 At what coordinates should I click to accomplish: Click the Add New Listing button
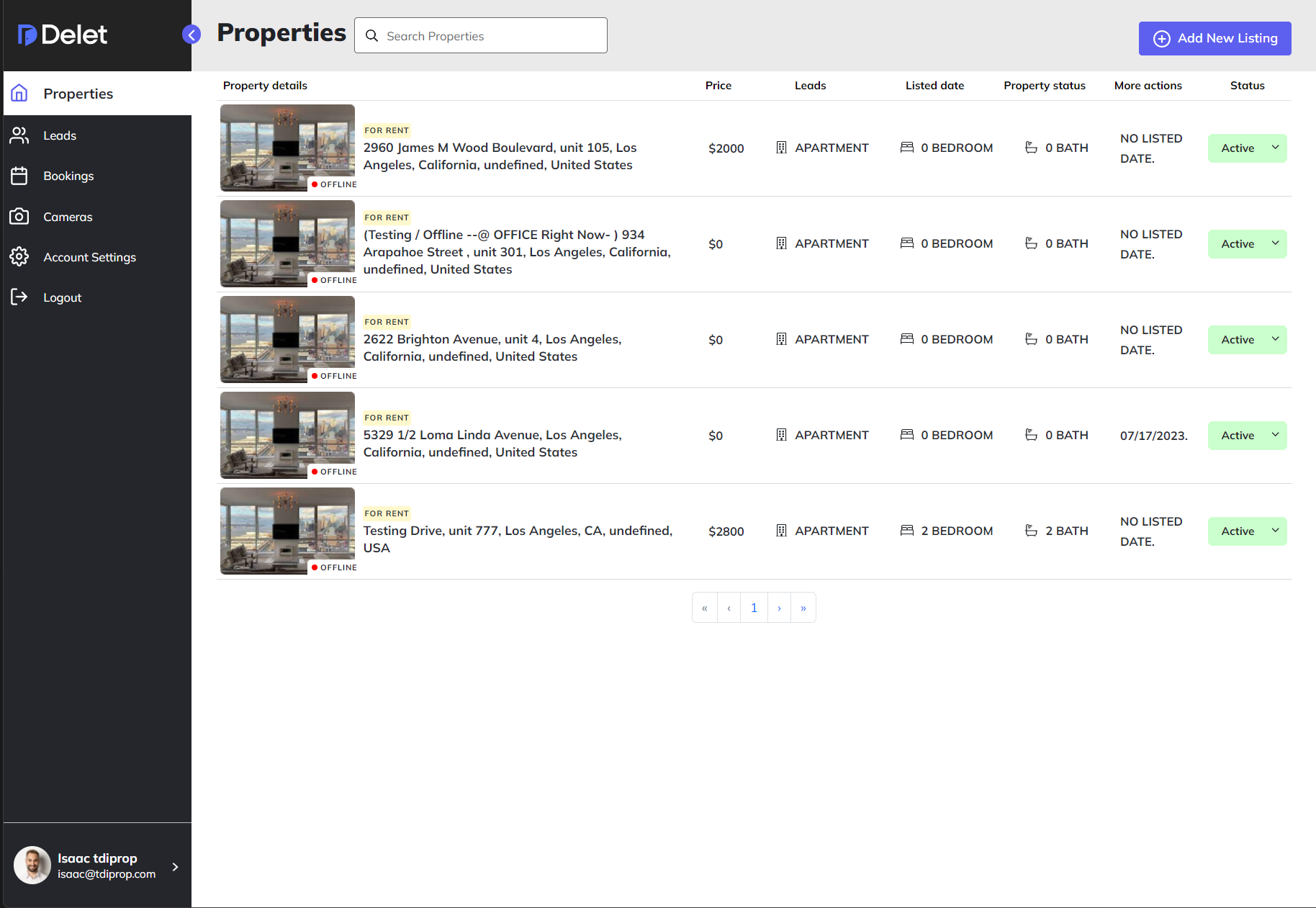point(1214,38)
